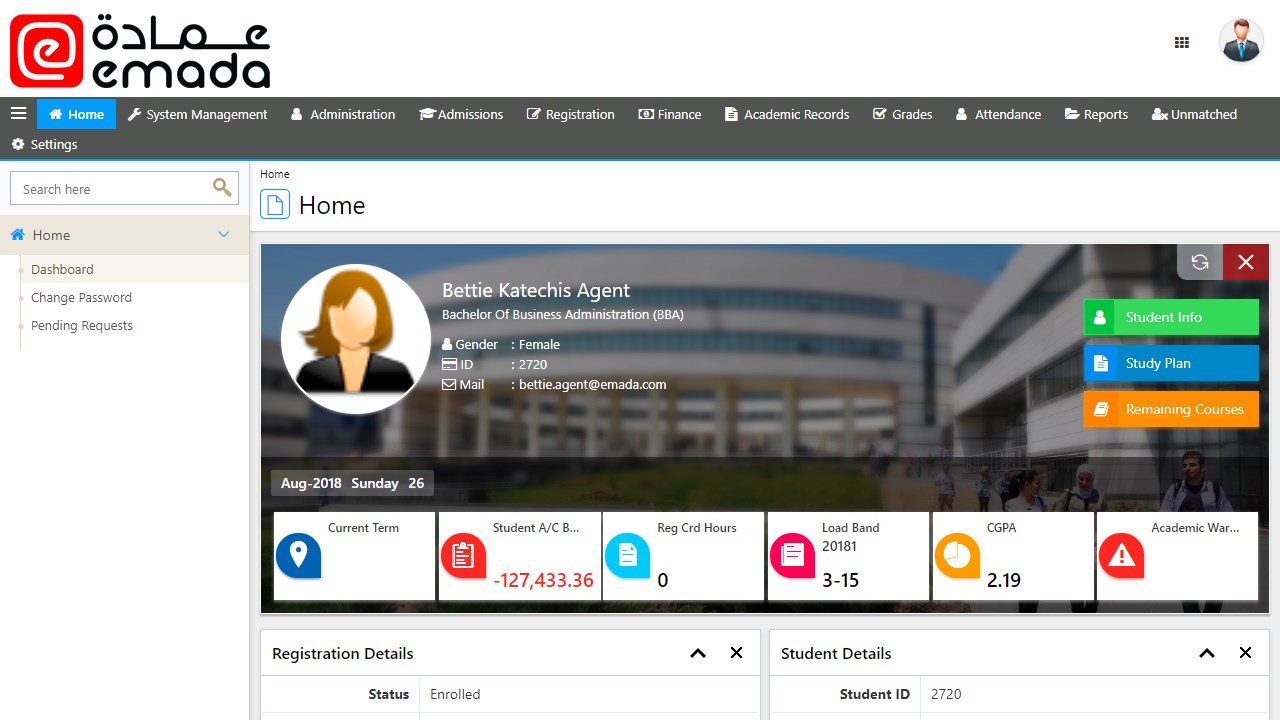This screenshot has height=720, width=1280.
Task: Open the hamburger menu in the navbar
Action: coord(18,114)
